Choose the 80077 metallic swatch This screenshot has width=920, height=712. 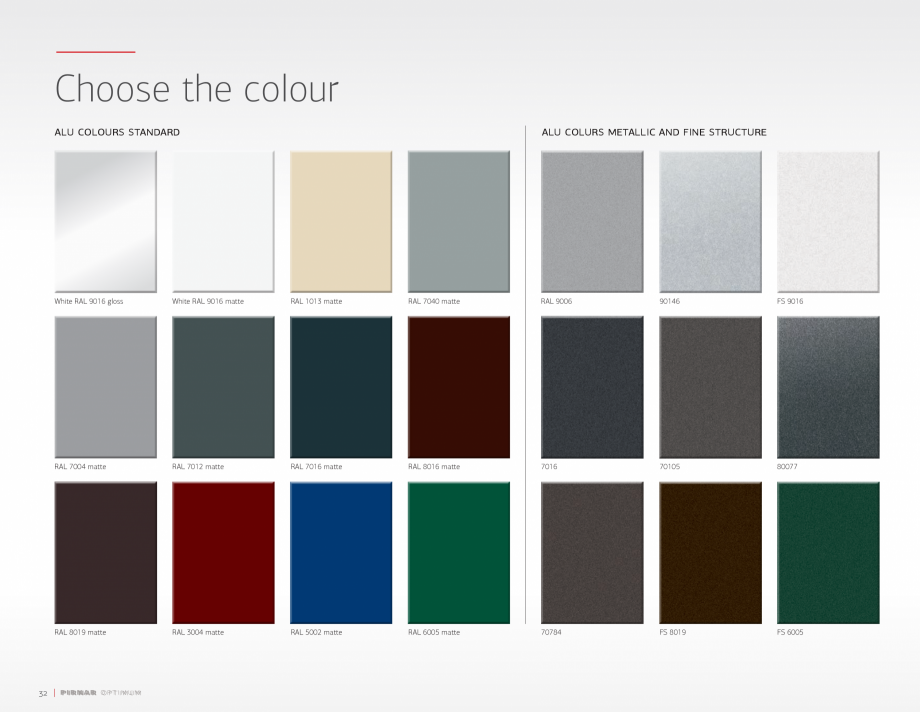pyautogui.click(x=828, y=387)
